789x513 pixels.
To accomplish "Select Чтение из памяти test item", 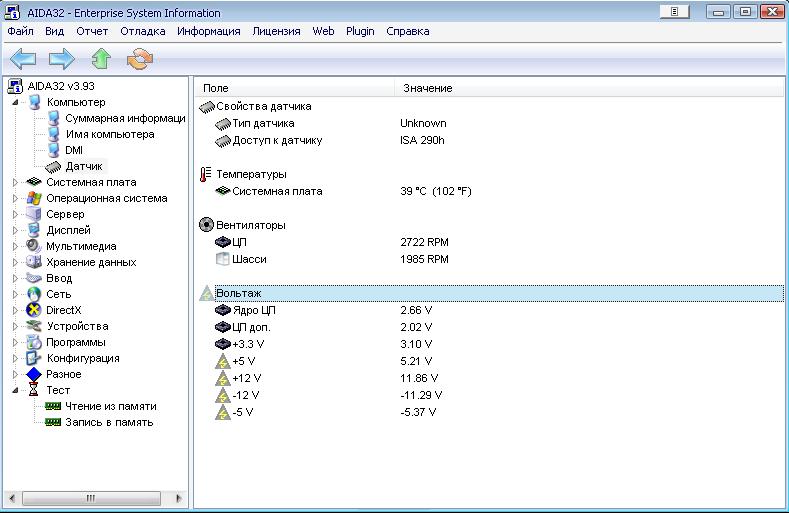I will click(110, 406).
